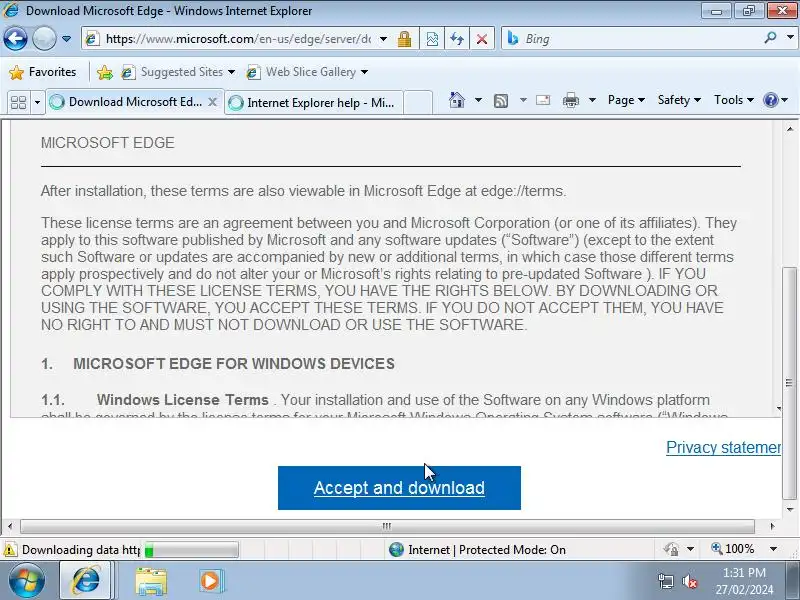Image resolution: width=800 pixels, height=600 pixels.
Task: Expand the address bar autocomplete dropdown
Action: (x=383, y=39)
